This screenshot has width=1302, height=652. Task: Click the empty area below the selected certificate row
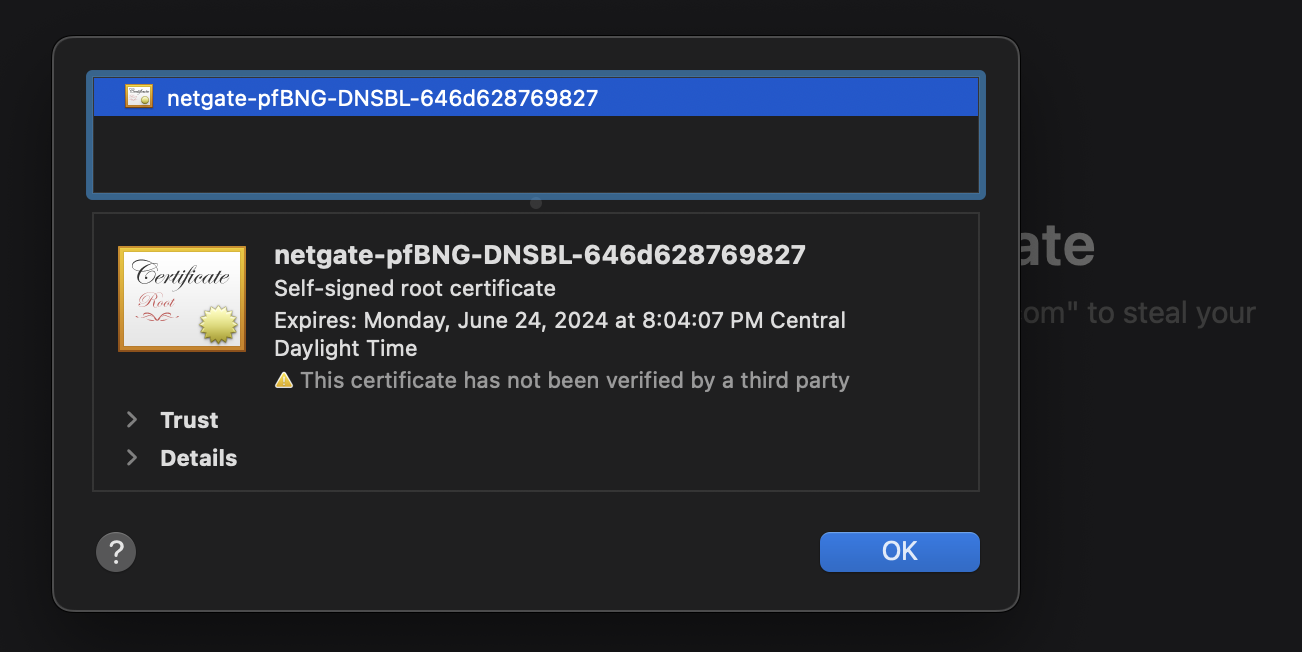coord(535,153)
